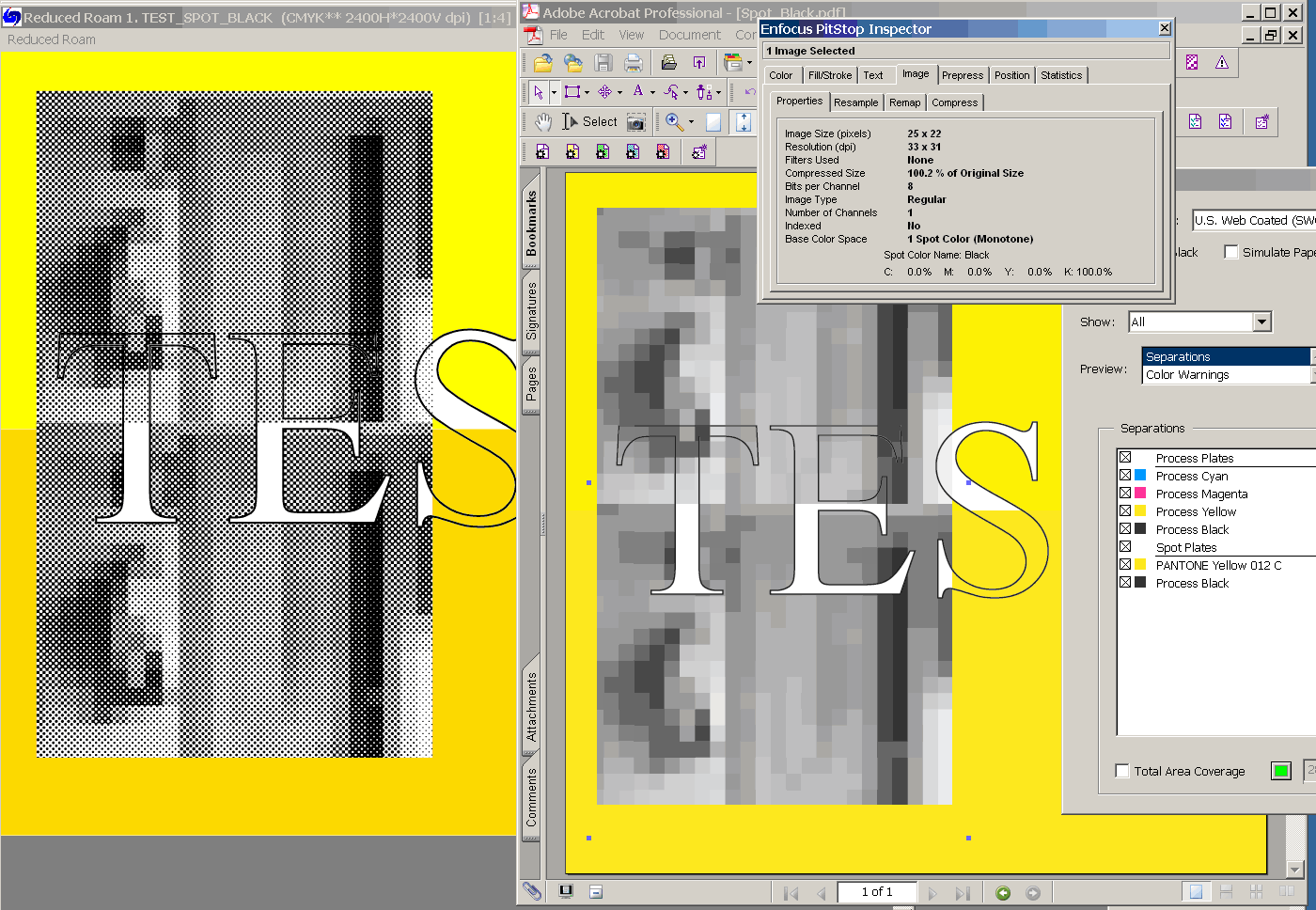Expand the Edit Text tool dropdown arrow
The height and width of the screenshot is (910, 1316).
click(652, 93)
